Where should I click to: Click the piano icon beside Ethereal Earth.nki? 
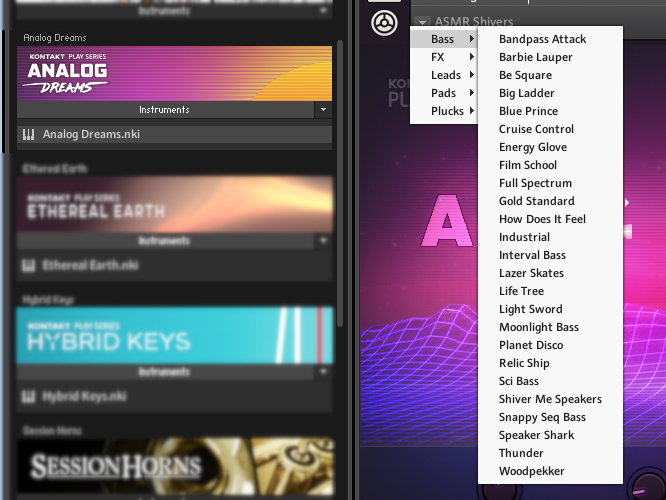(28, 266)
